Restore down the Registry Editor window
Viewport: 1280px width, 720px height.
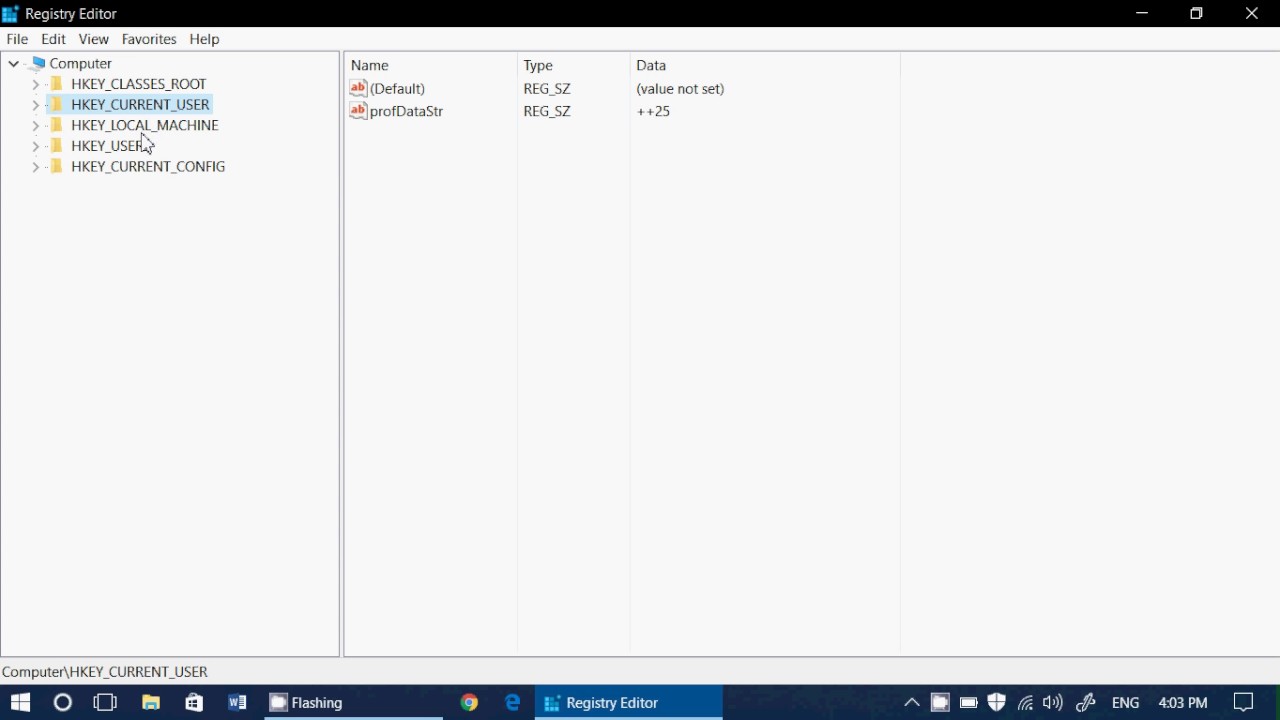tap(1197, 14)
